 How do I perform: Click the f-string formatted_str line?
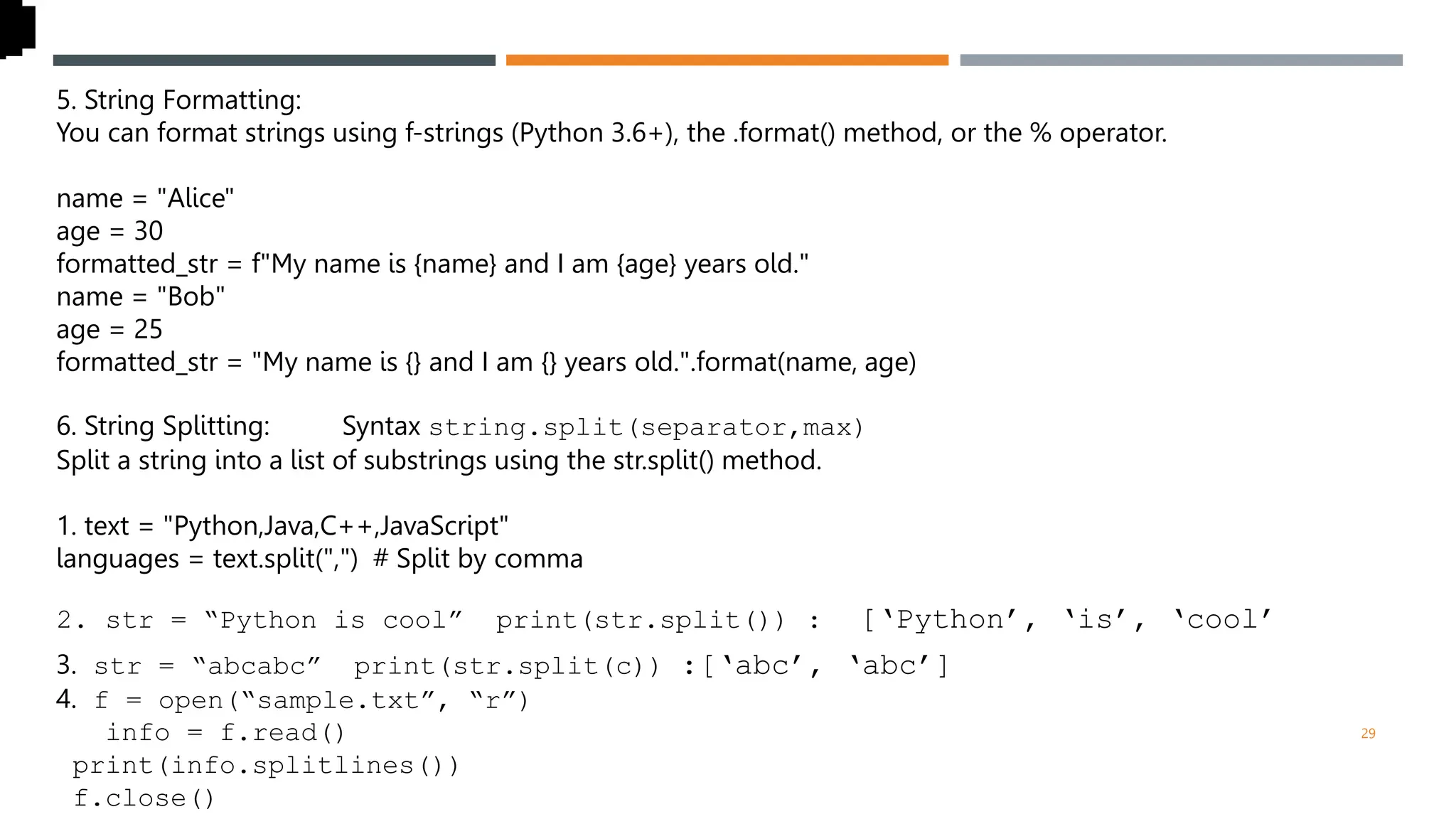432,264
